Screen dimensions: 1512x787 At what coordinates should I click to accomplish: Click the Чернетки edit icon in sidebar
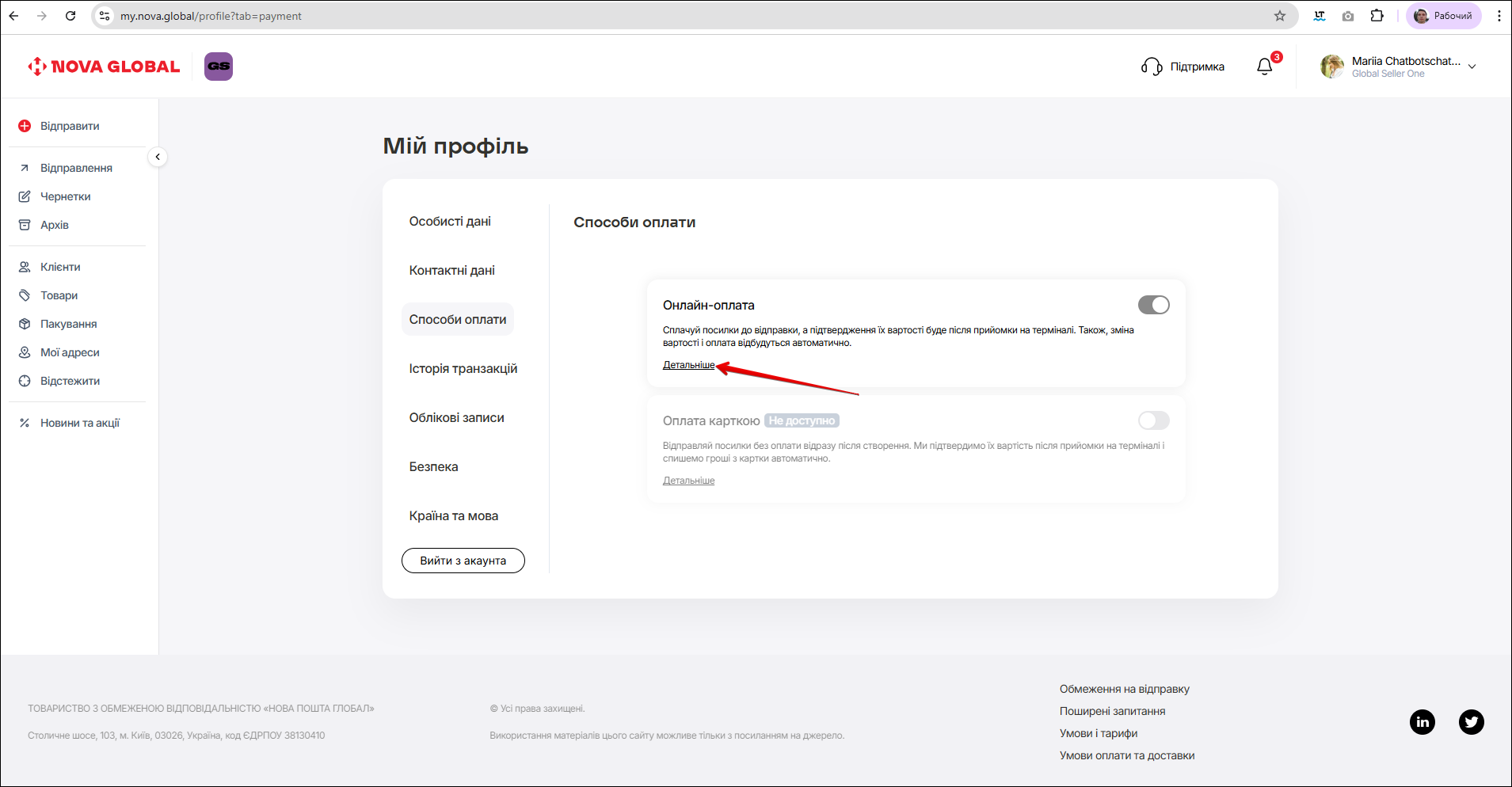point(25,196)
